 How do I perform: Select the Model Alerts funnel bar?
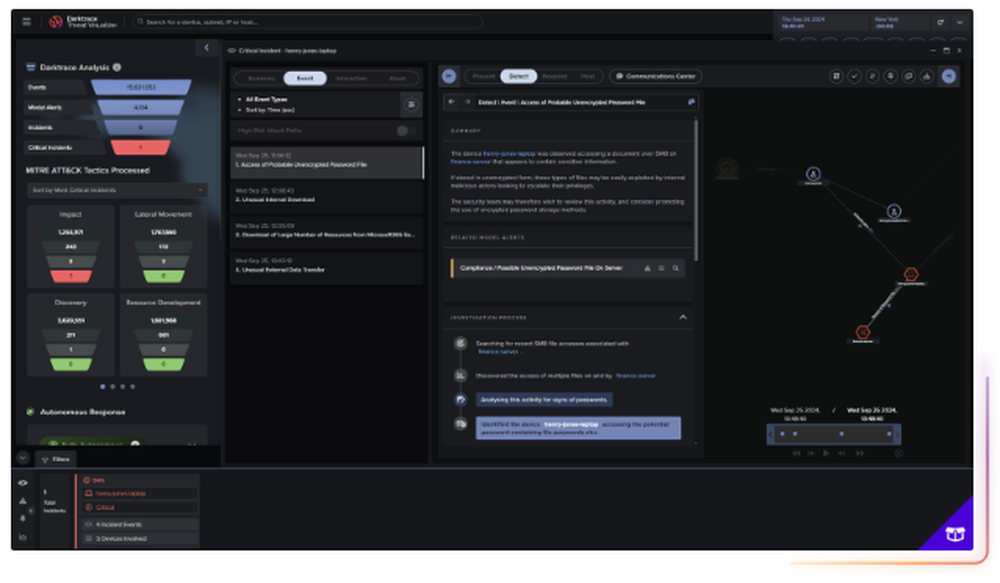pyautogui.click(x=141, y=107)
